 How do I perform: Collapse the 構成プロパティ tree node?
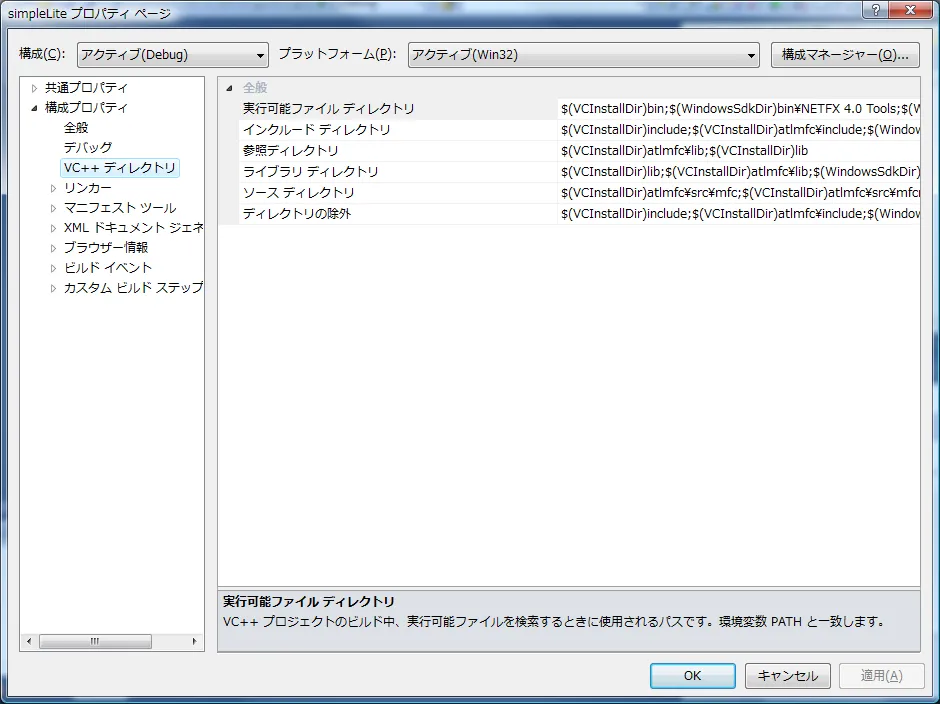point(34,108)
